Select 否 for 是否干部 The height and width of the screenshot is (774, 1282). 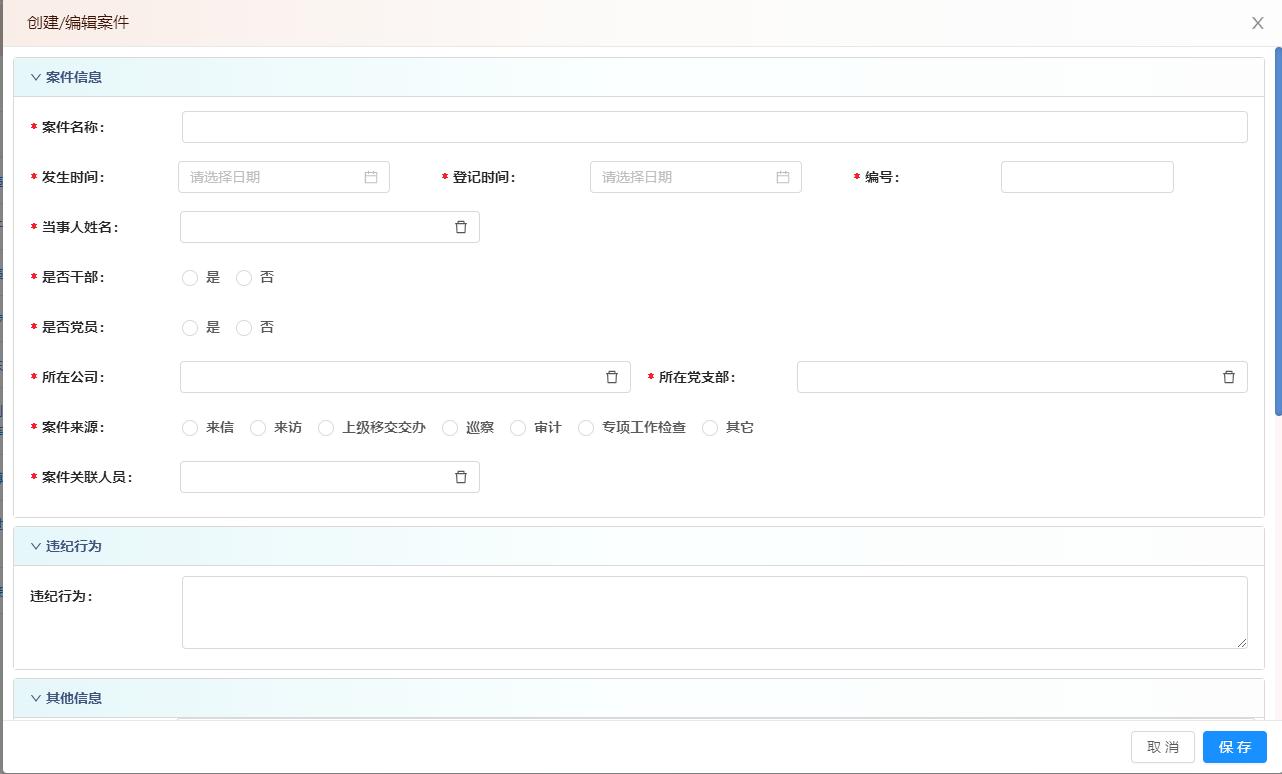pos(244,278)
